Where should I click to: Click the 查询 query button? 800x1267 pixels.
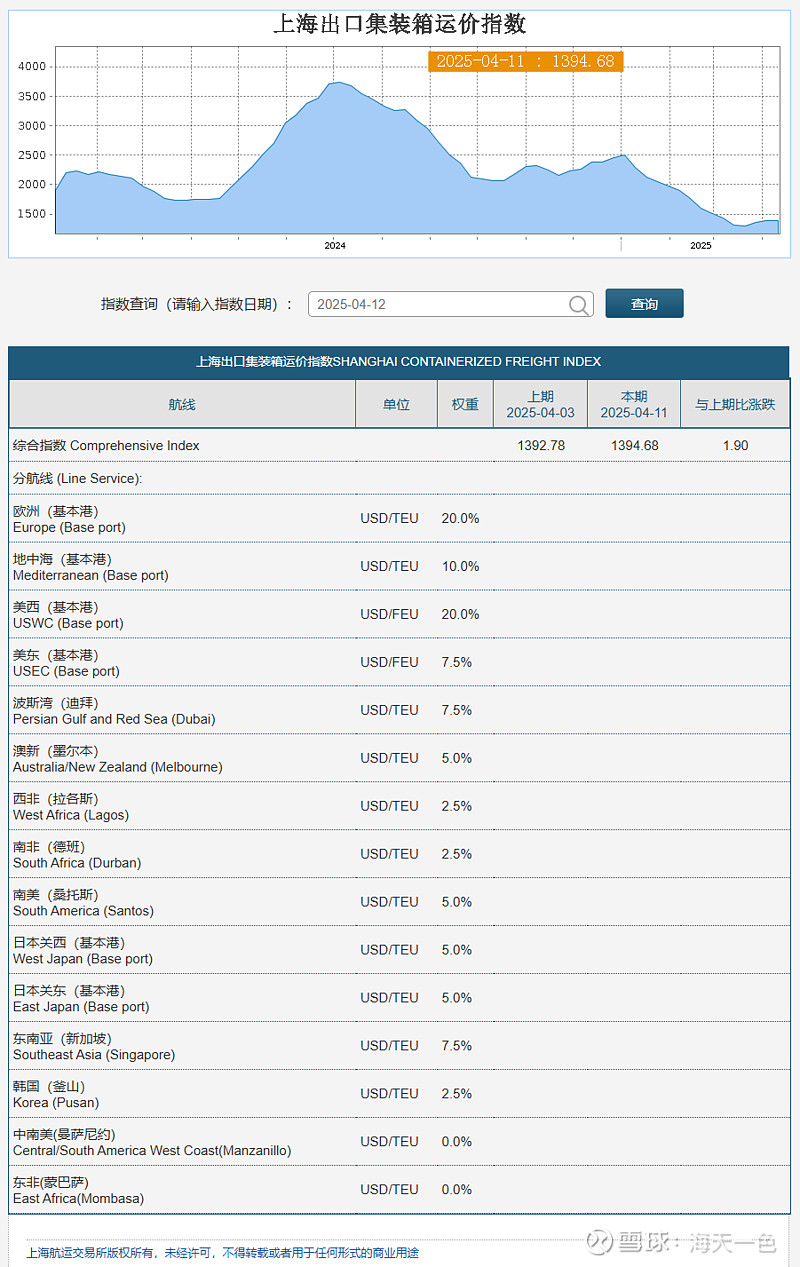(x=644, y=304)
